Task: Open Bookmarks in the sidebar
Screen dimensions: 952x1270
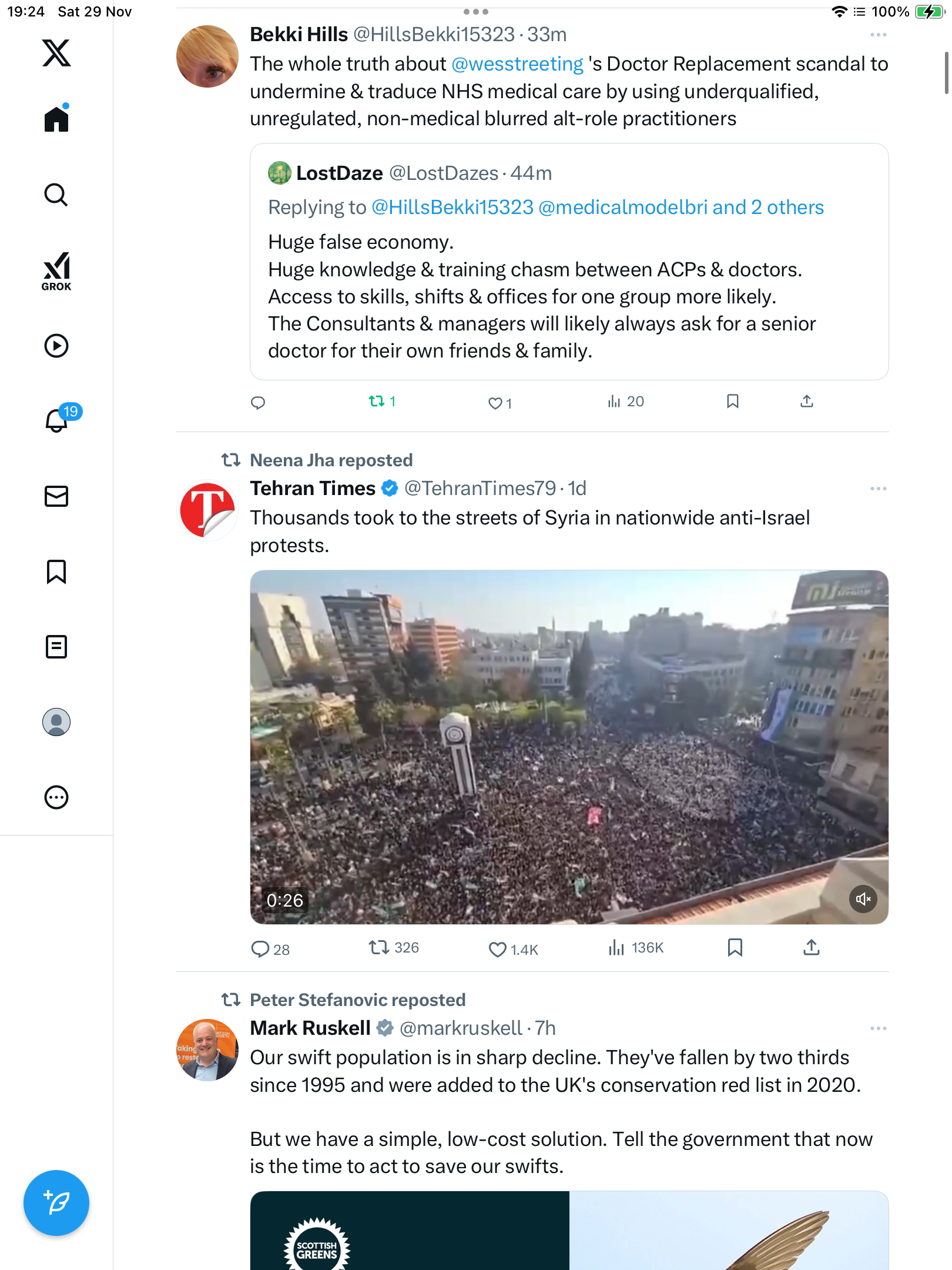Action: [56, 571]
